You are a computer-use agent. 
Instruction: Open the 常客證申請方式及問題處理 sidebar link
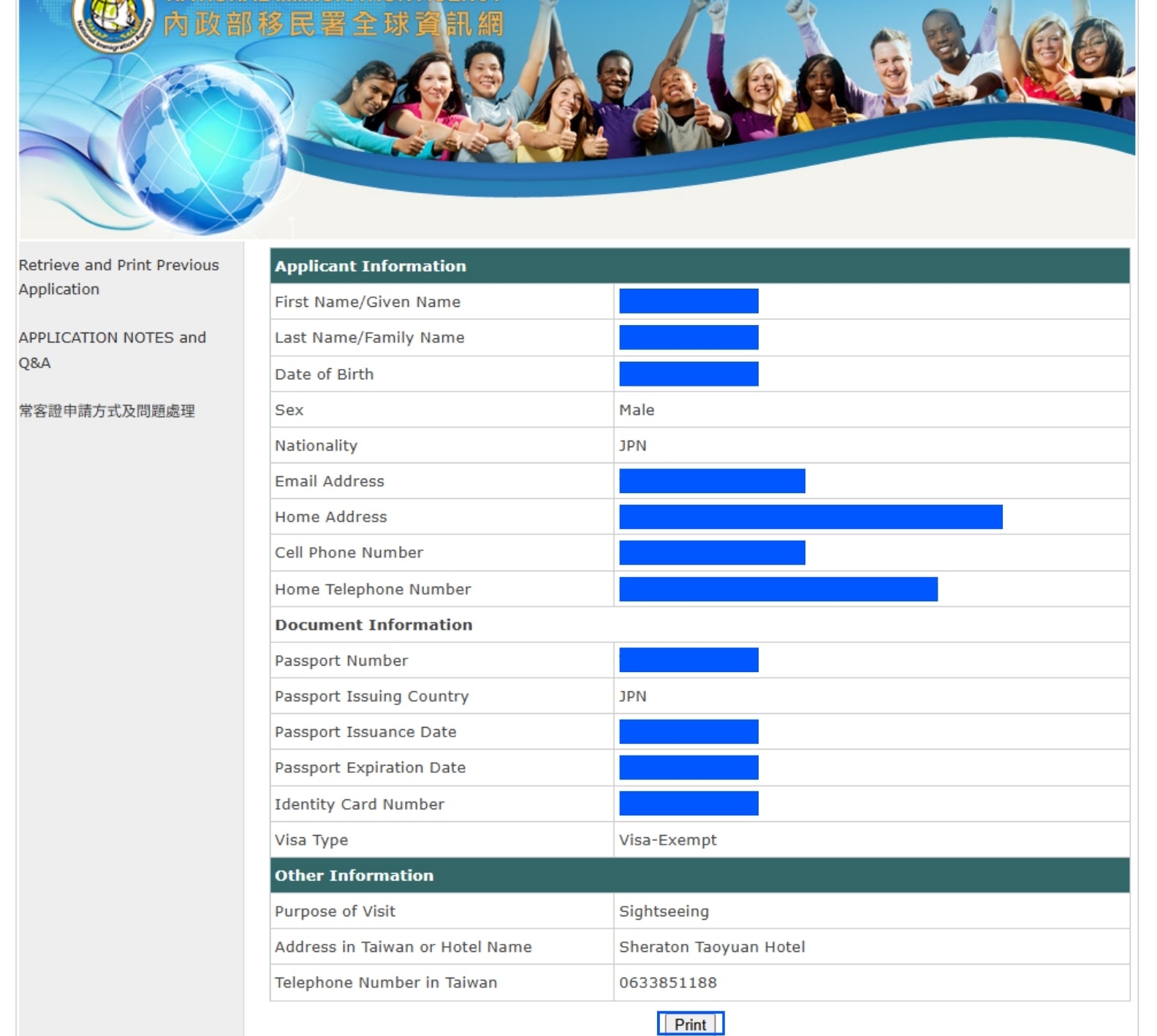pyautogui.click(x=107, y=411)
